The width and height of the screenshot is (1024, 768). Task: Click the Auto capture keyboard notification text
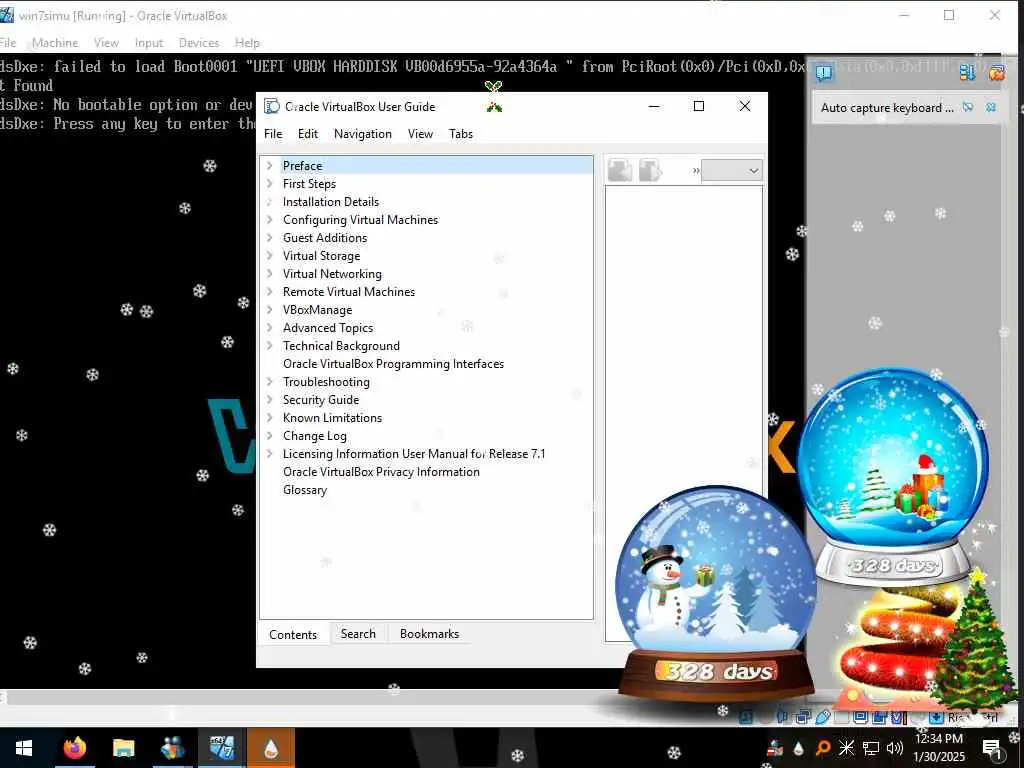pyautogui.click(x=887, y=108)
